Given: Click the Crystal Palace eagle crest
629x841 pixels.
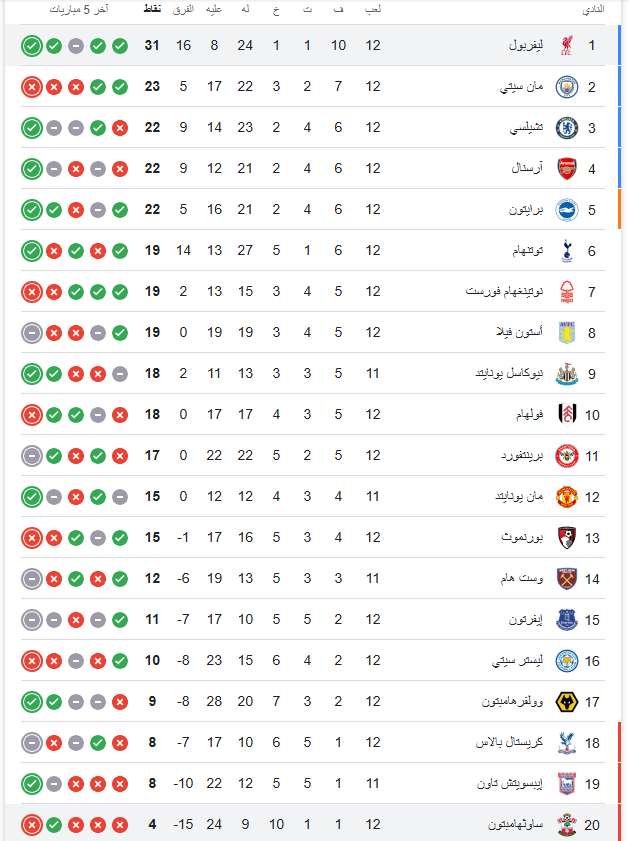Looking at the screenshot, I should point(567,743).
